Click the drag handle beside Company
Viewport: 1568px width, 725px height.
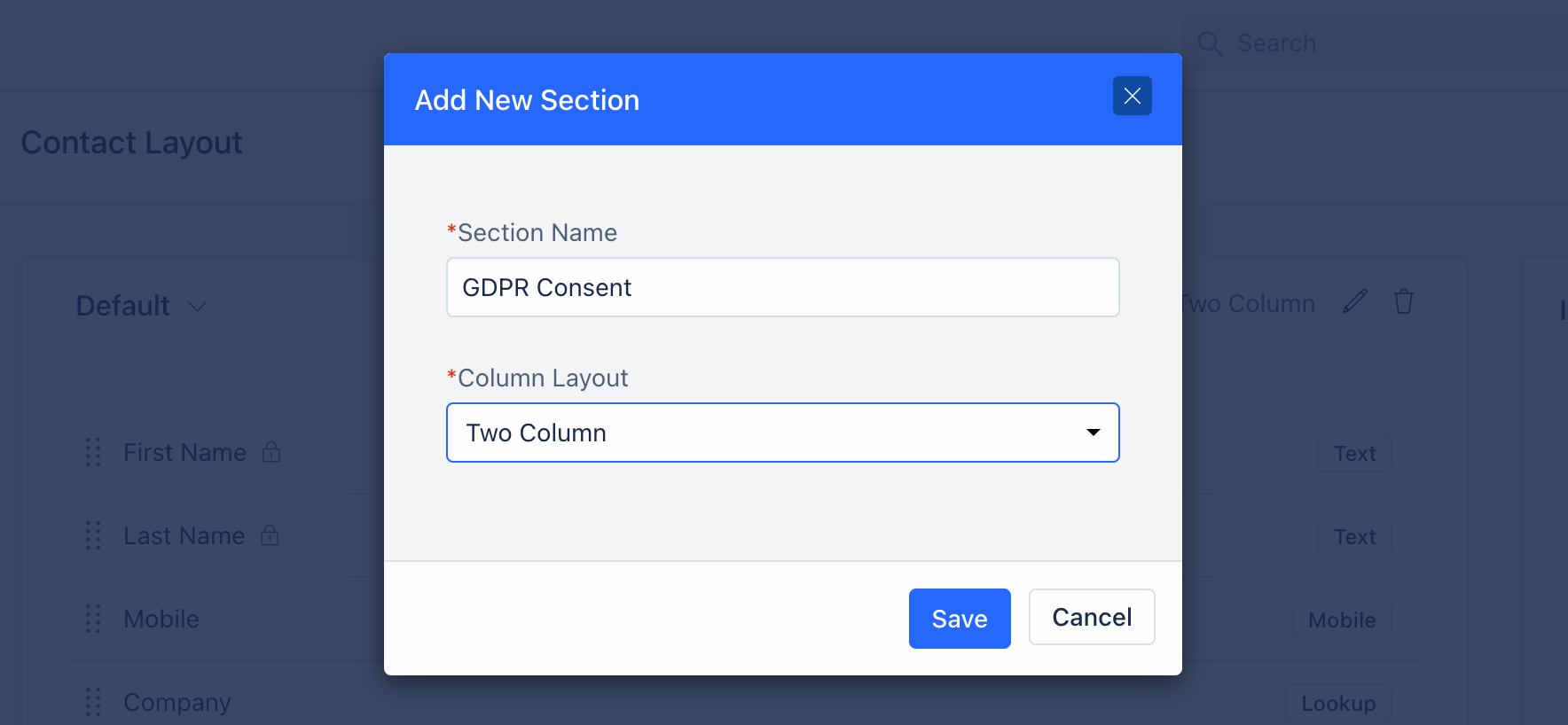pyautogui.click(x=93, y=702)
